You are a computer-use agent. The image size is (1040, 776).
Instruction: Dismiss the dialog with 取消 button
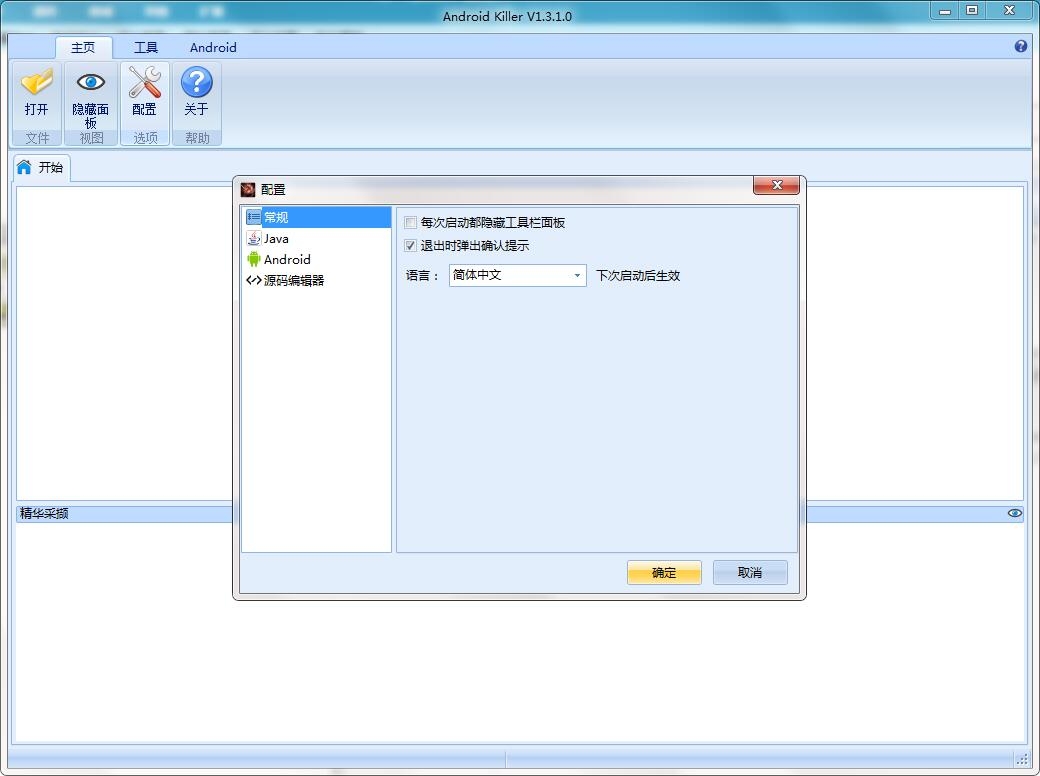coord(750,572)
